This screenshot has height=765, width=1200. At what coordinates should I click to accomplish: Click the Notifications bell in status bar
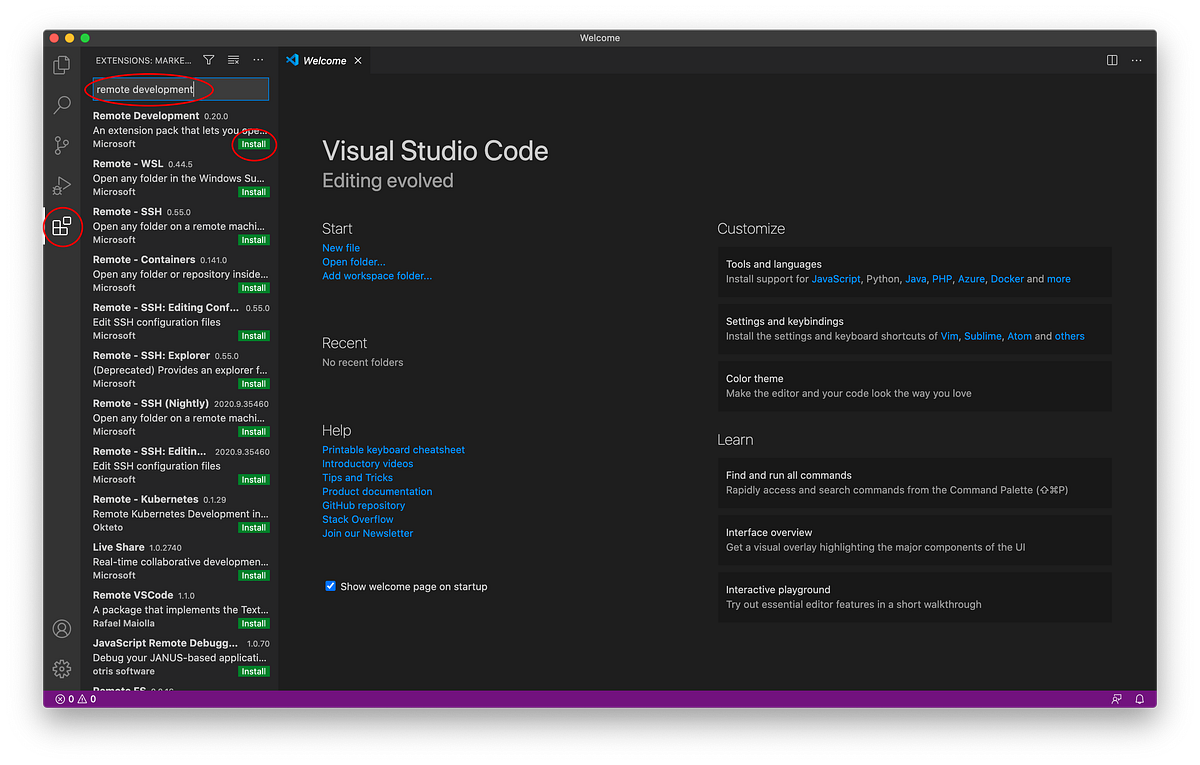(1139, 698)
